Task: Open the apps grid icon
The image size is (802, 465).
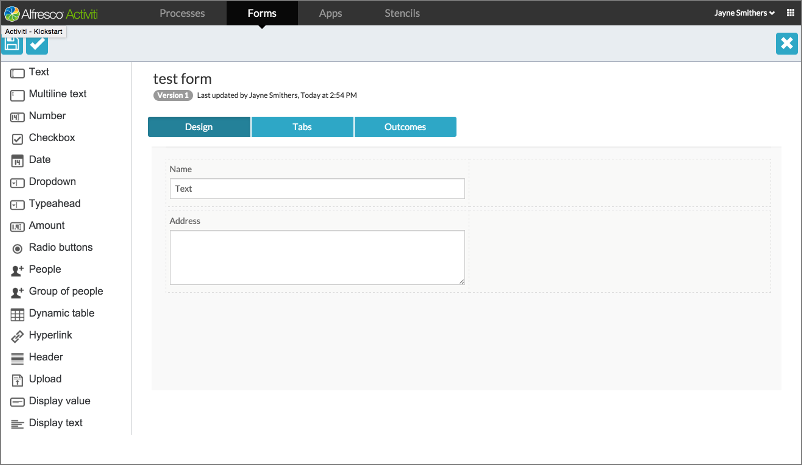Action: coord(790,13)
